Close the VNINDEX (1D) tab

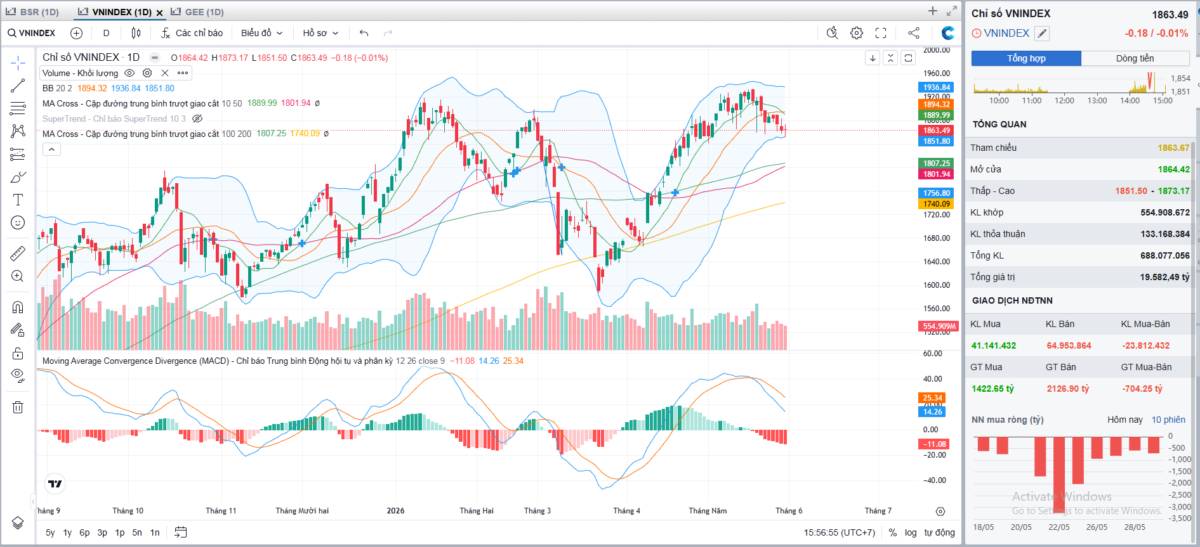coord(159,12)
